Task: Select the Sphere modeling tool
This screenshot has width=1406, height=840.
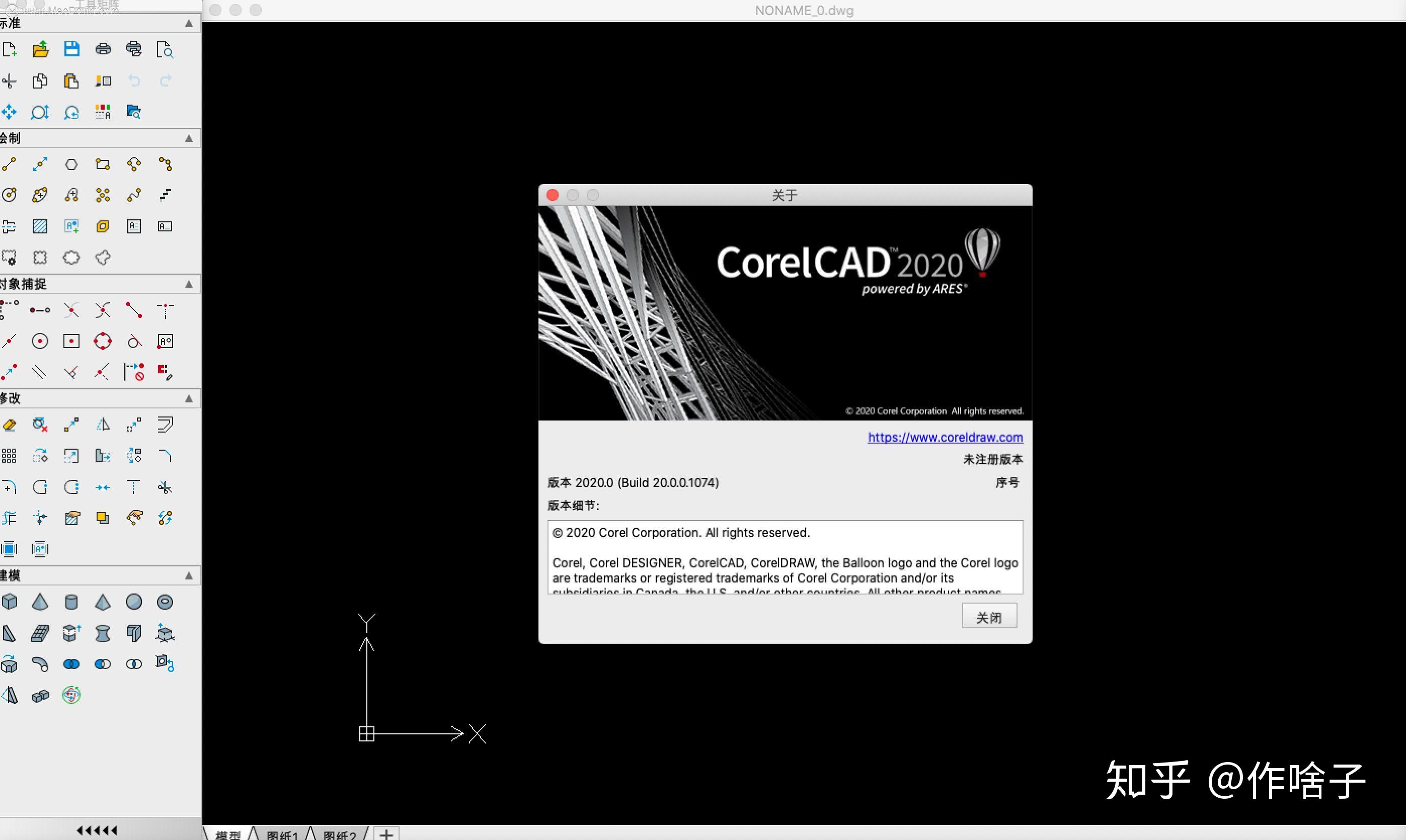Action: [x=134, y=601]
